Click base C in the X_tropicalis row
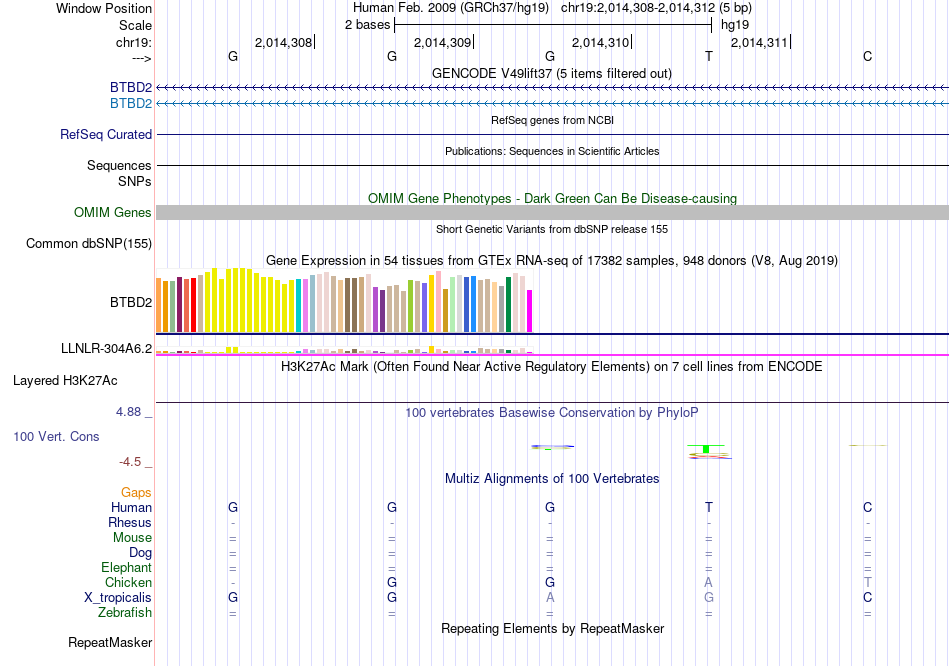 pos(868,598)
